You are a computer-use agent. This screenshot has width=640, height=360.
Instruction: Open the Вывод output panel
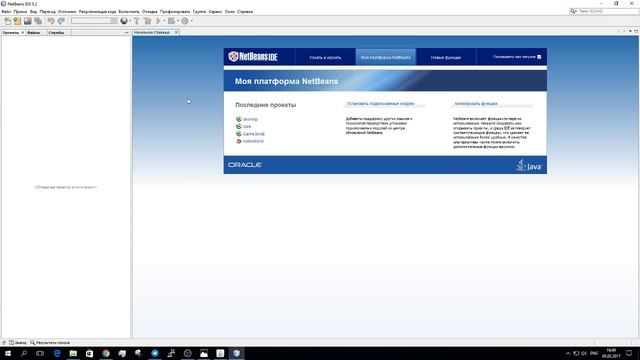tap(18, 343)
